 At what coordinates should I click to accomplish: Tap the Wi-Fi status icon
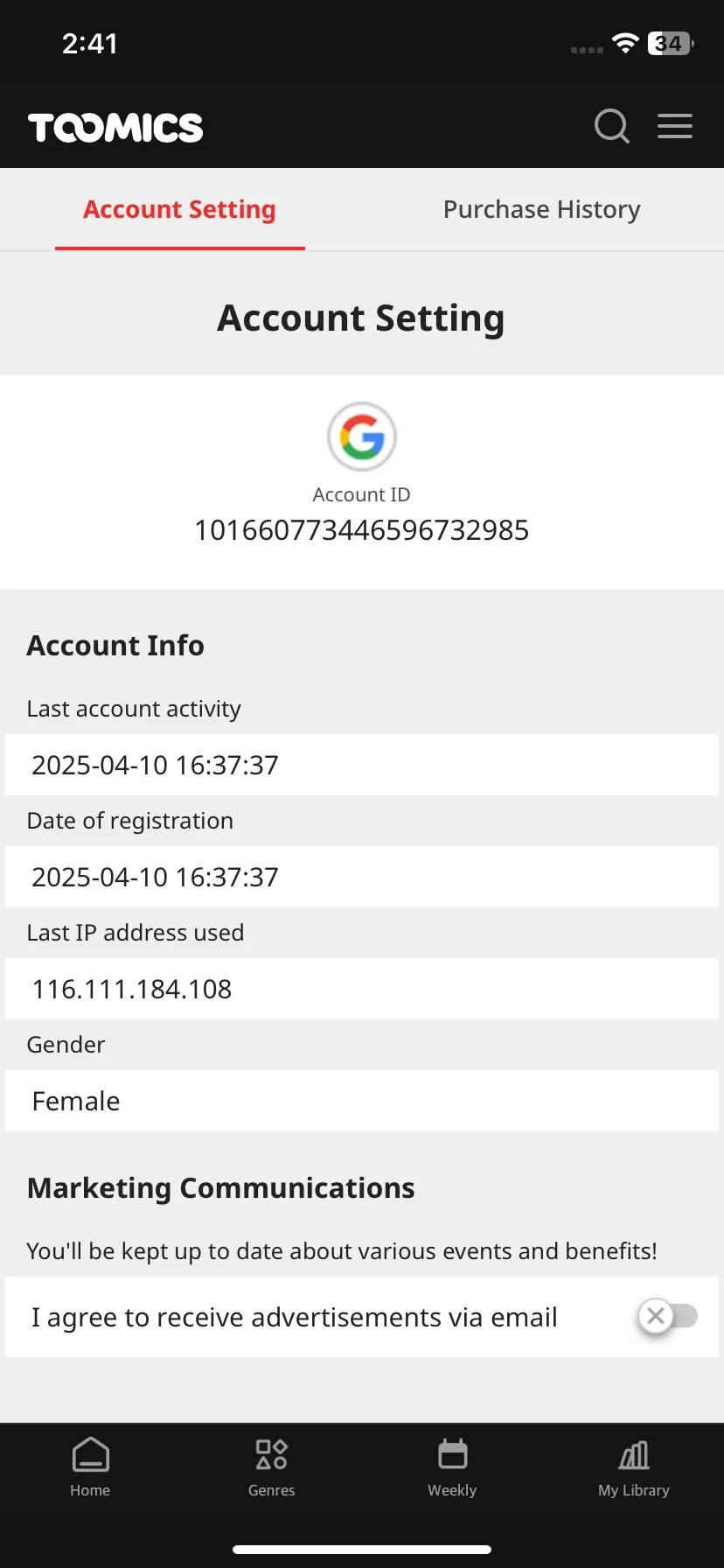pos(625,43)
